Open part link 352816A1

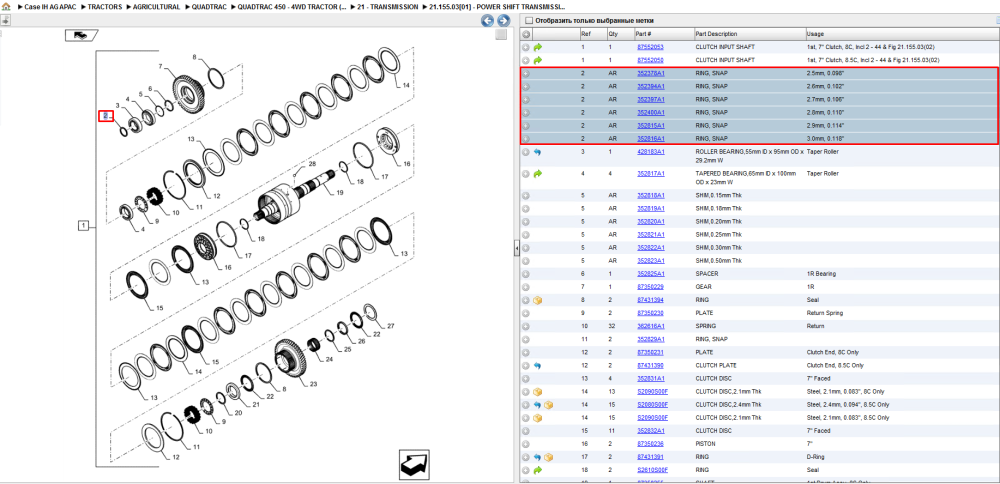tap(651, 138)
